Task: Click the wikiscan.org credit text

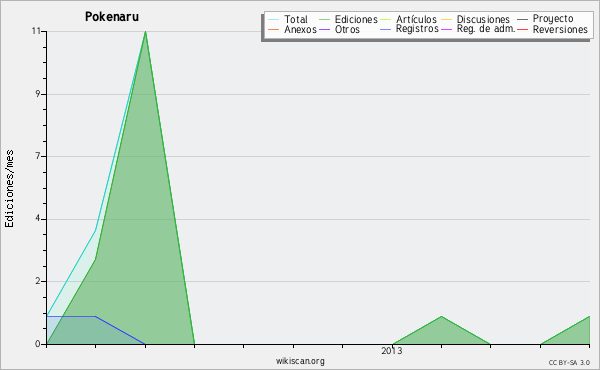Action: tap(300, 361)
